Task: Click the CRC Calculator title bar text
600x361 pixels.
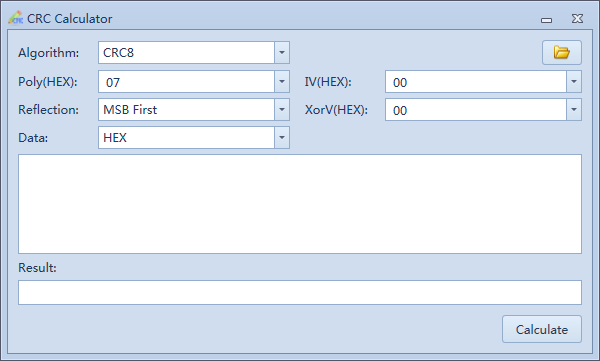Action: point(70,19)
